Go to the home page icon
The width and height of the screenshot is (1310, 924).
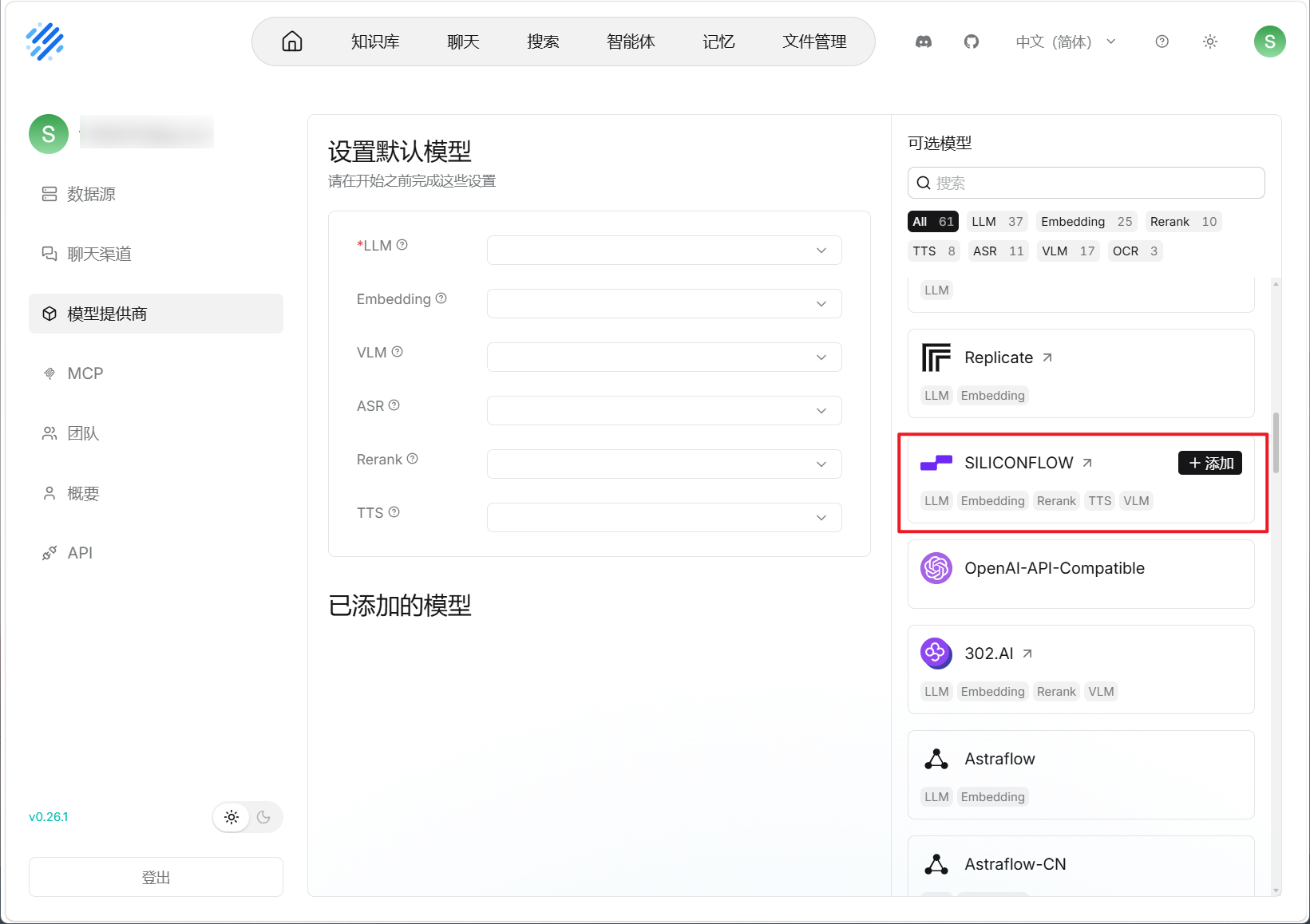point(292,41)
